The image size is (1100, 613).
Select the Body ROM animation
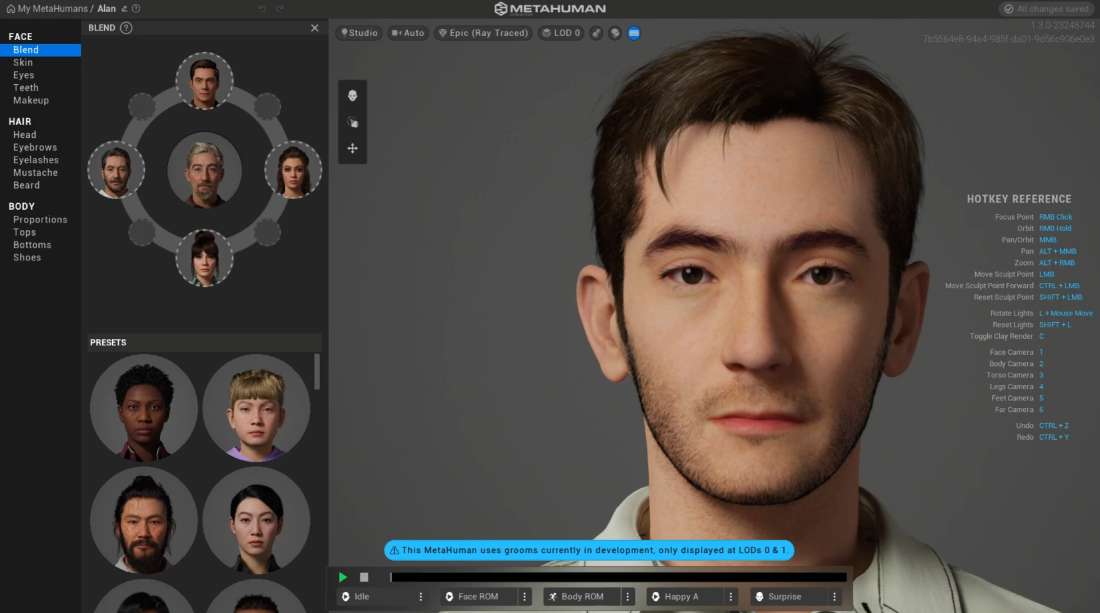point(582,597)
